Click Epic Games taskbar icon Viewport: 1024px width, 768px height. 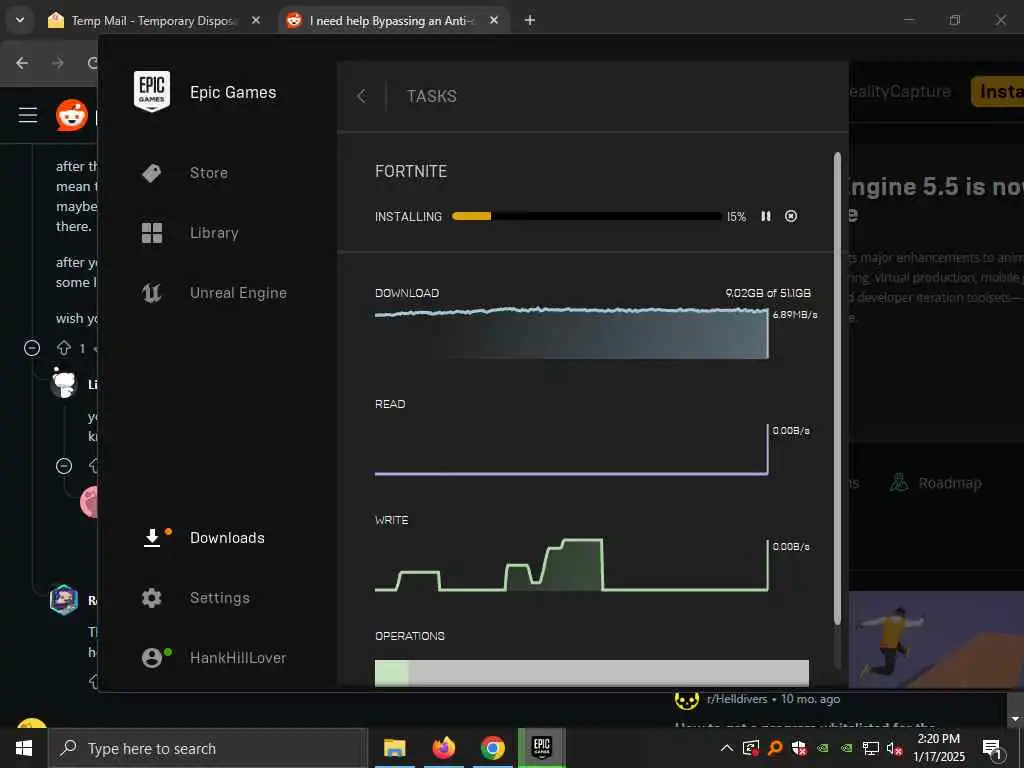(542, 747)
